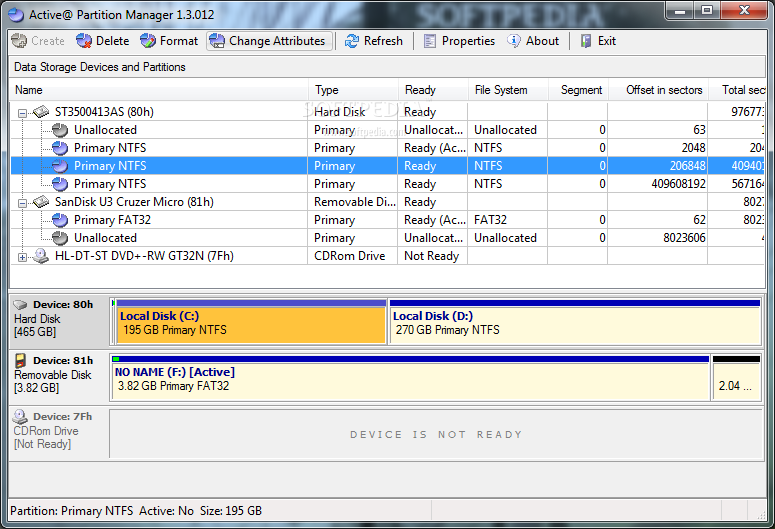Click the Primary NTFS icon at offset 2048
Viewport: 775px width, 529px height.
click(60, 148)
